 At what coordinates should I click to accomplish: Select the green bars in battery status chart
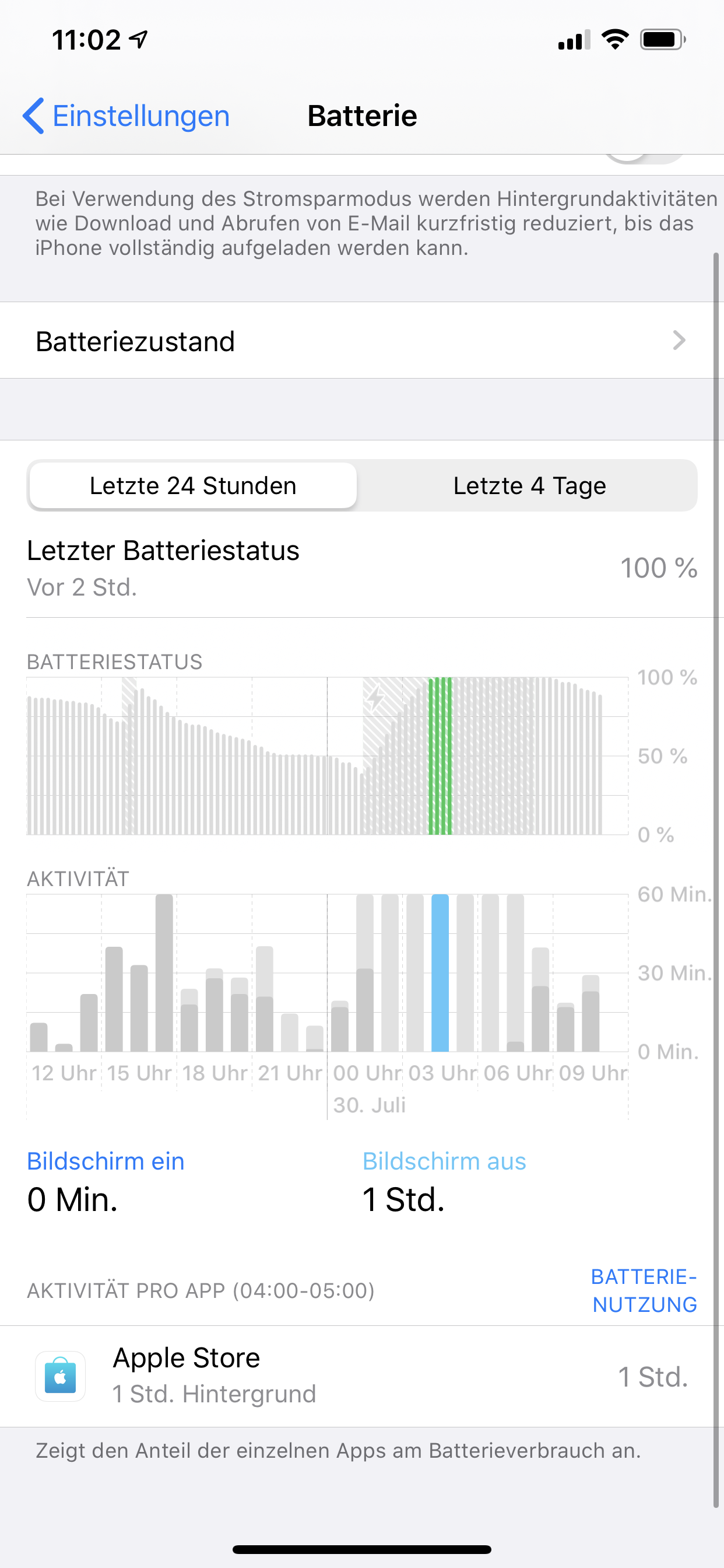441,755
